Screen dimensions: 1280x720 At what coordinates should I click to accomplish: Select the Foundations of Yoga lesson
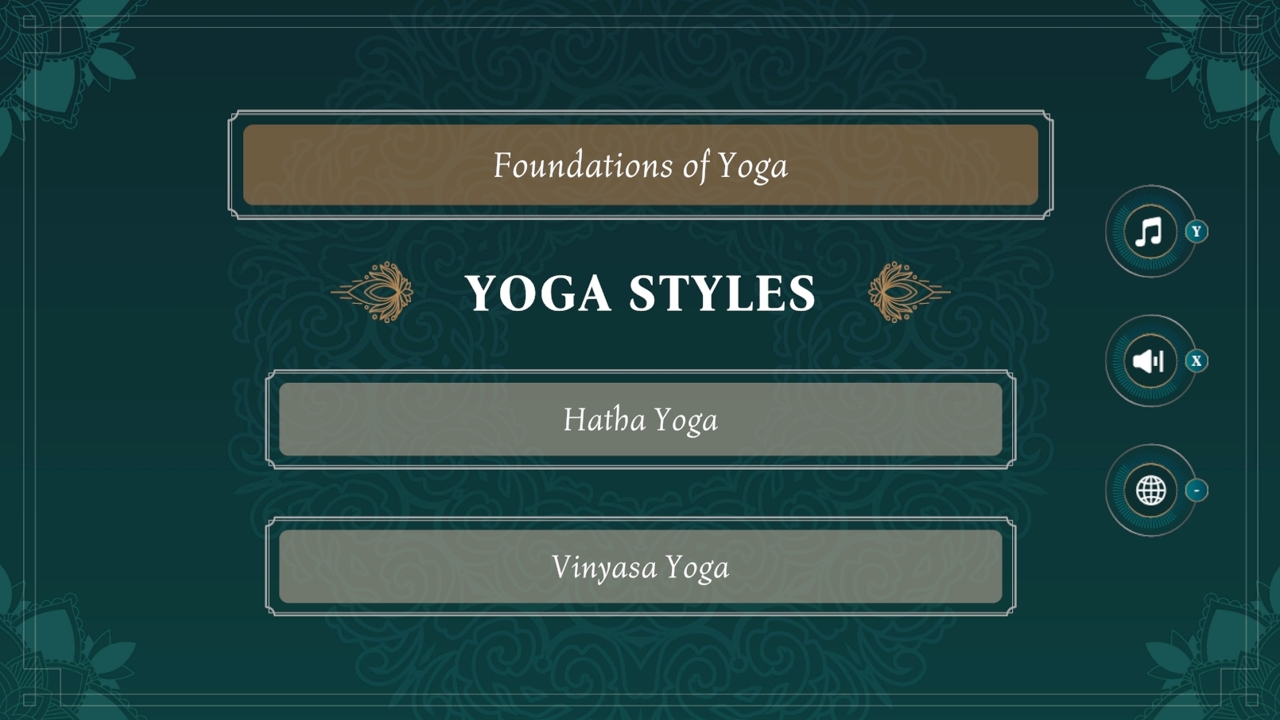640,164
